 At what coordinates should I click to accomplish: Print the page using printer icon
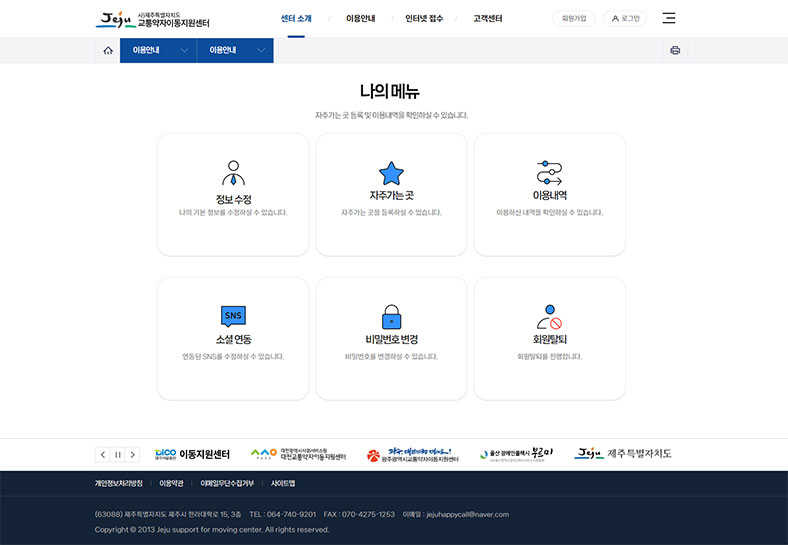[x=675, y=50]
